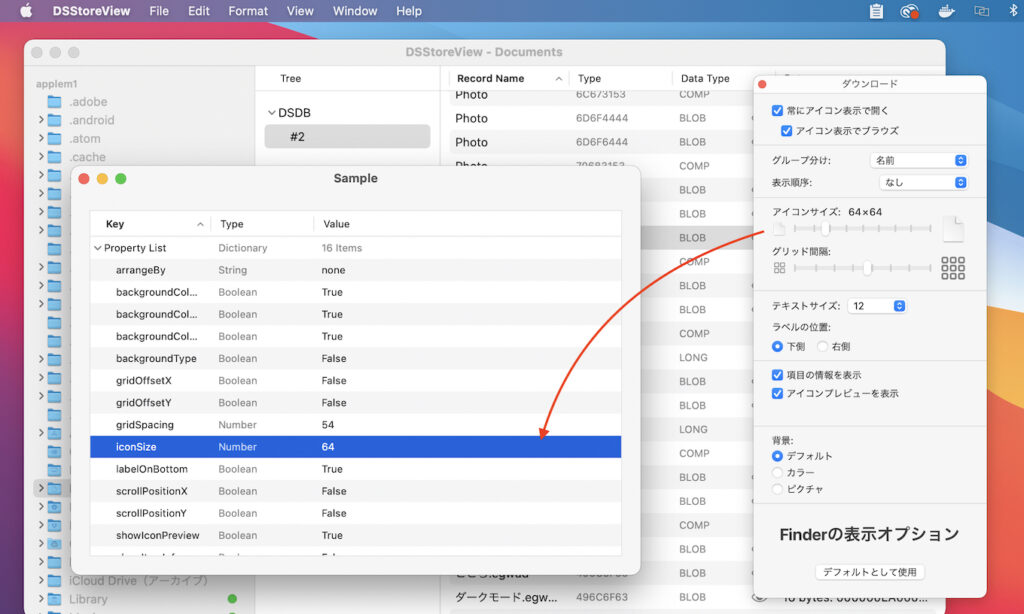Screen dimensions: 1024x614
Task: Open the File menu
Action: (159, 11)
